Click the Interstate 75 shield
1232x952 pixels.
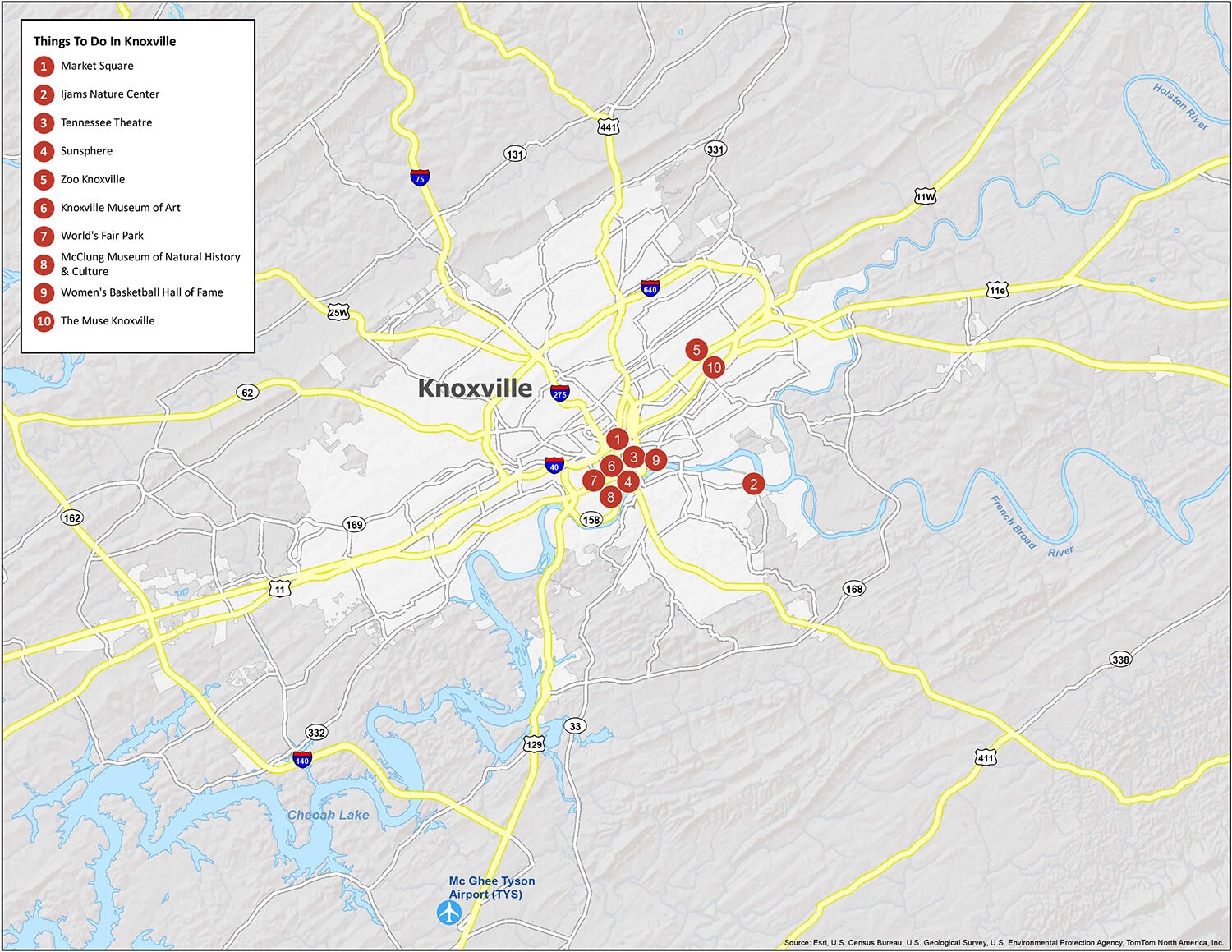[x=420, y=177]
